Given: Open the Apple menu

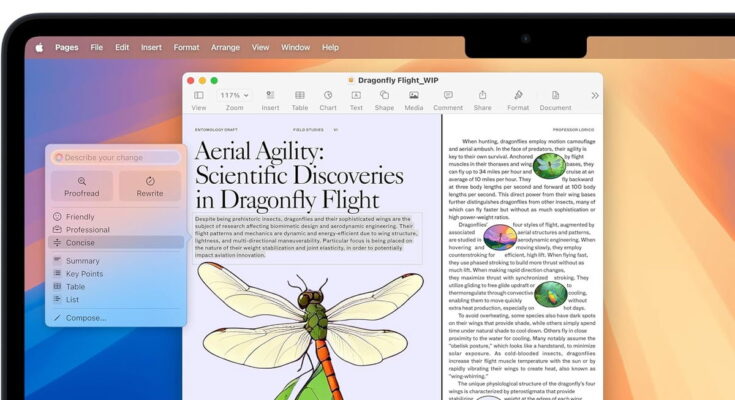Looking at the screenshot, I should pyautogui.click(x=39, y=47).
